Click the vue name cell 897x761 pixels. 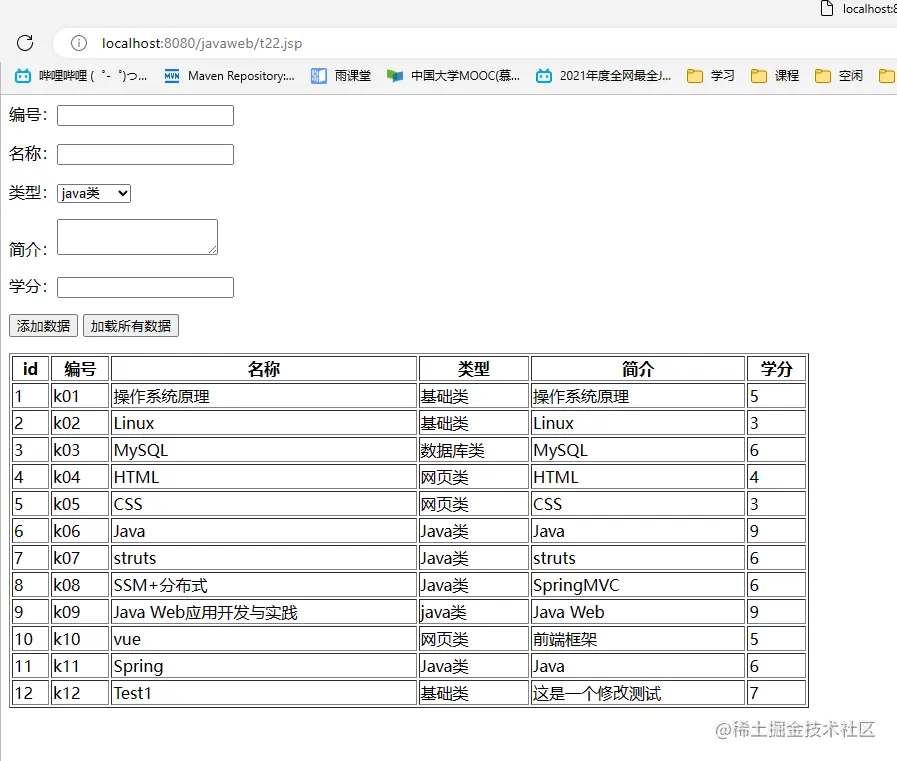[x=264, y=639]
